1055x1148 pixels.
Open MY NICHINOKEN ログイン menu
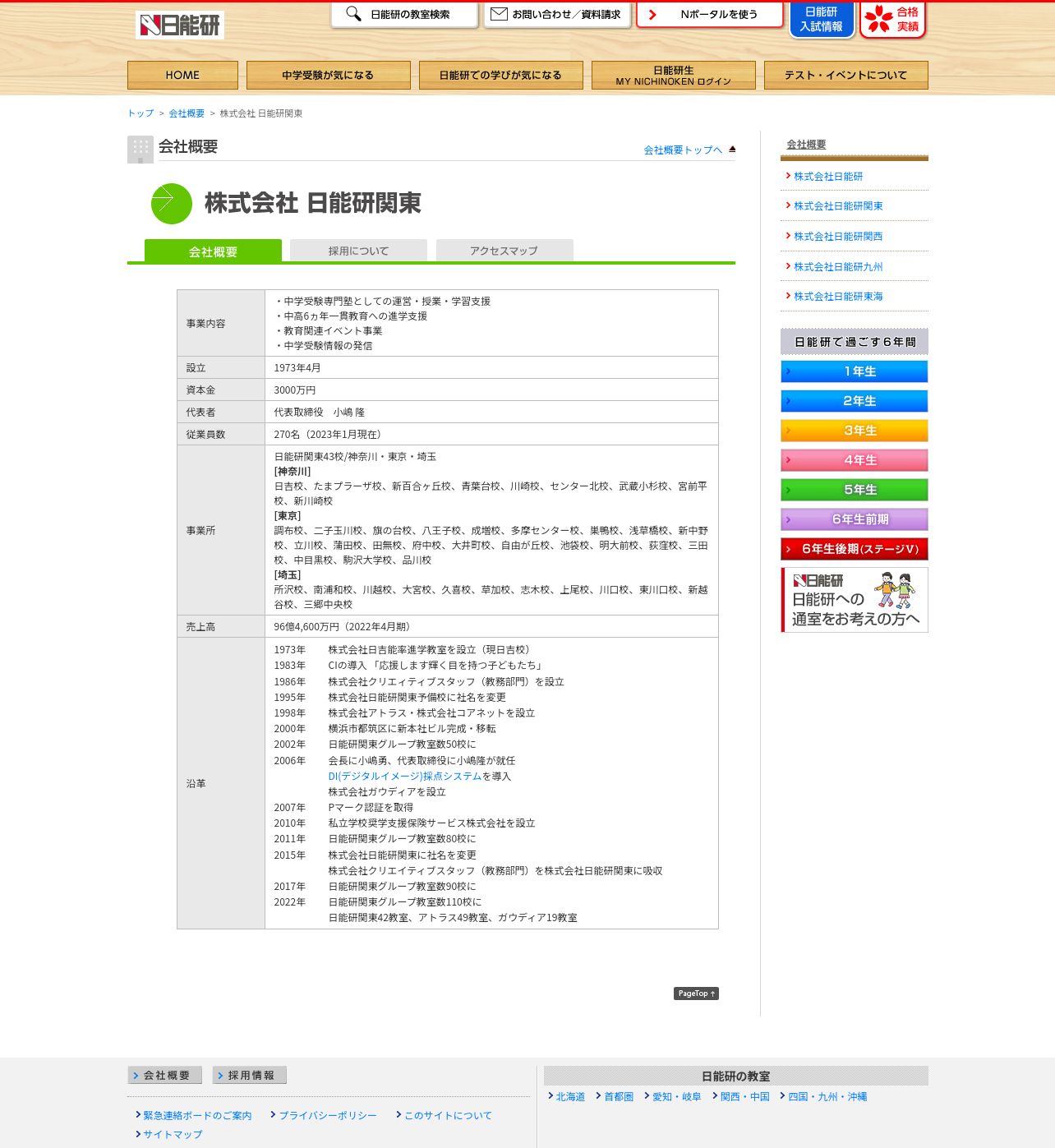pos(674,75)
